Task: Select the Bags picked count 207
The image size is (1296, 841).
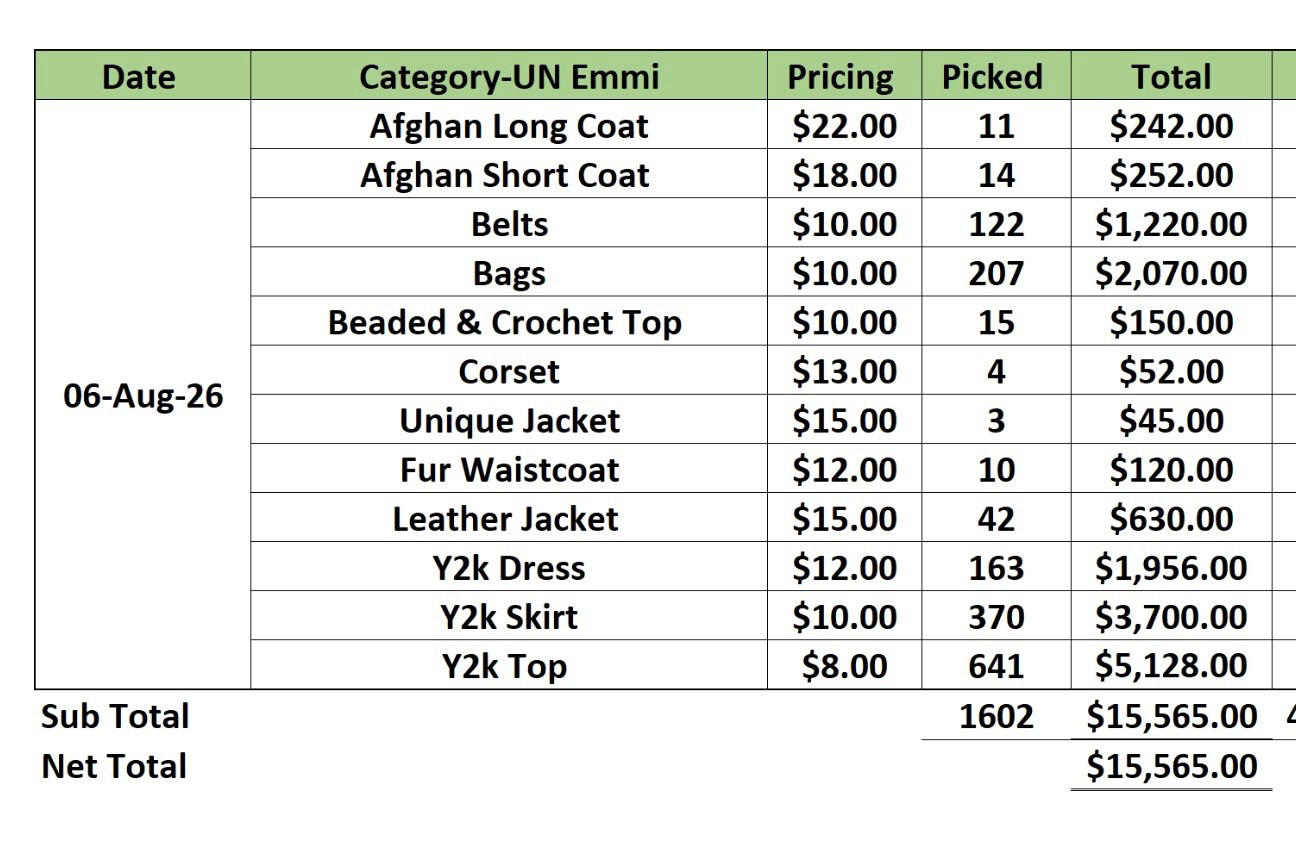Action: pos(996,272)
